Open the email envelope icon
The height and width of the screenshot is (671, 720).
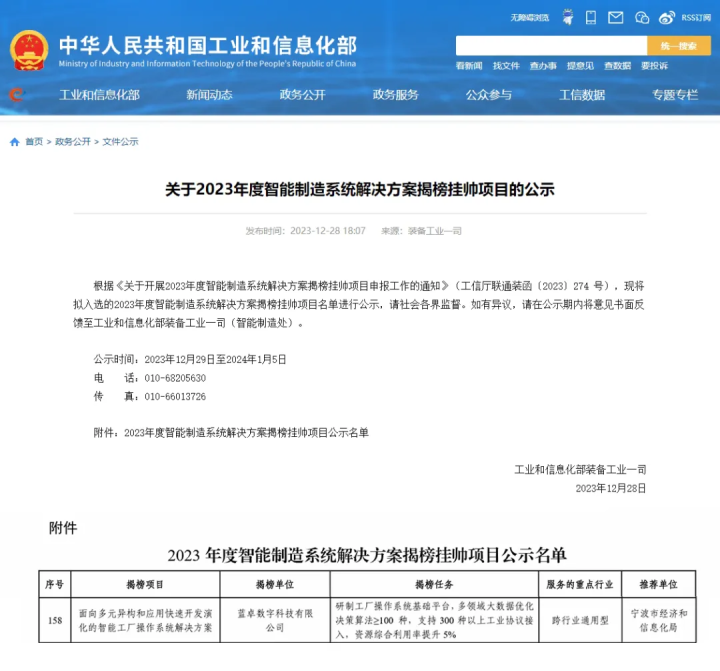(616, 17)
